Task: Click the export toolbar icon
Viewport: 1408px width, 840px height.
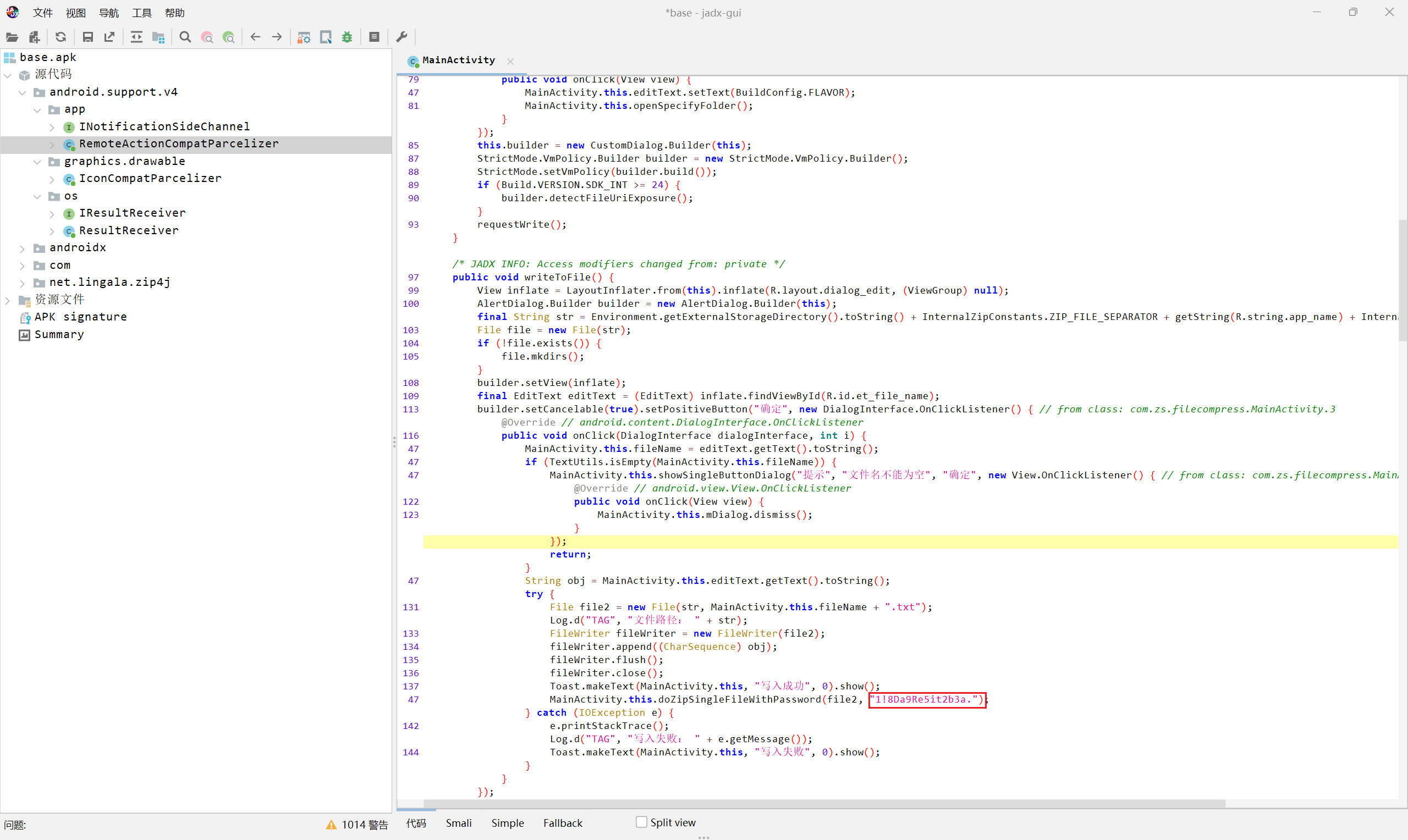Action: [x=109, y=37]
